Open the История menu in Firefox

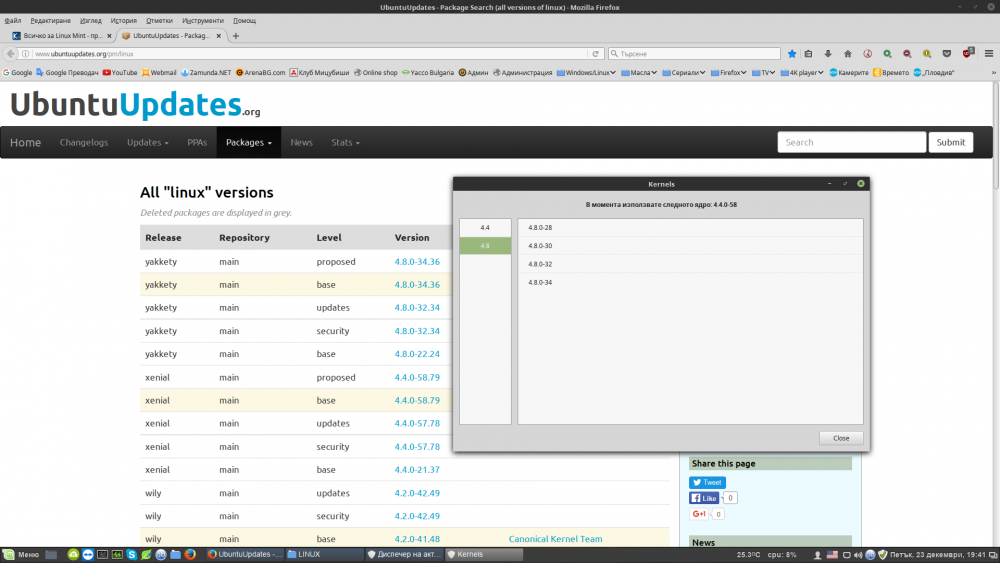(123, 20)
